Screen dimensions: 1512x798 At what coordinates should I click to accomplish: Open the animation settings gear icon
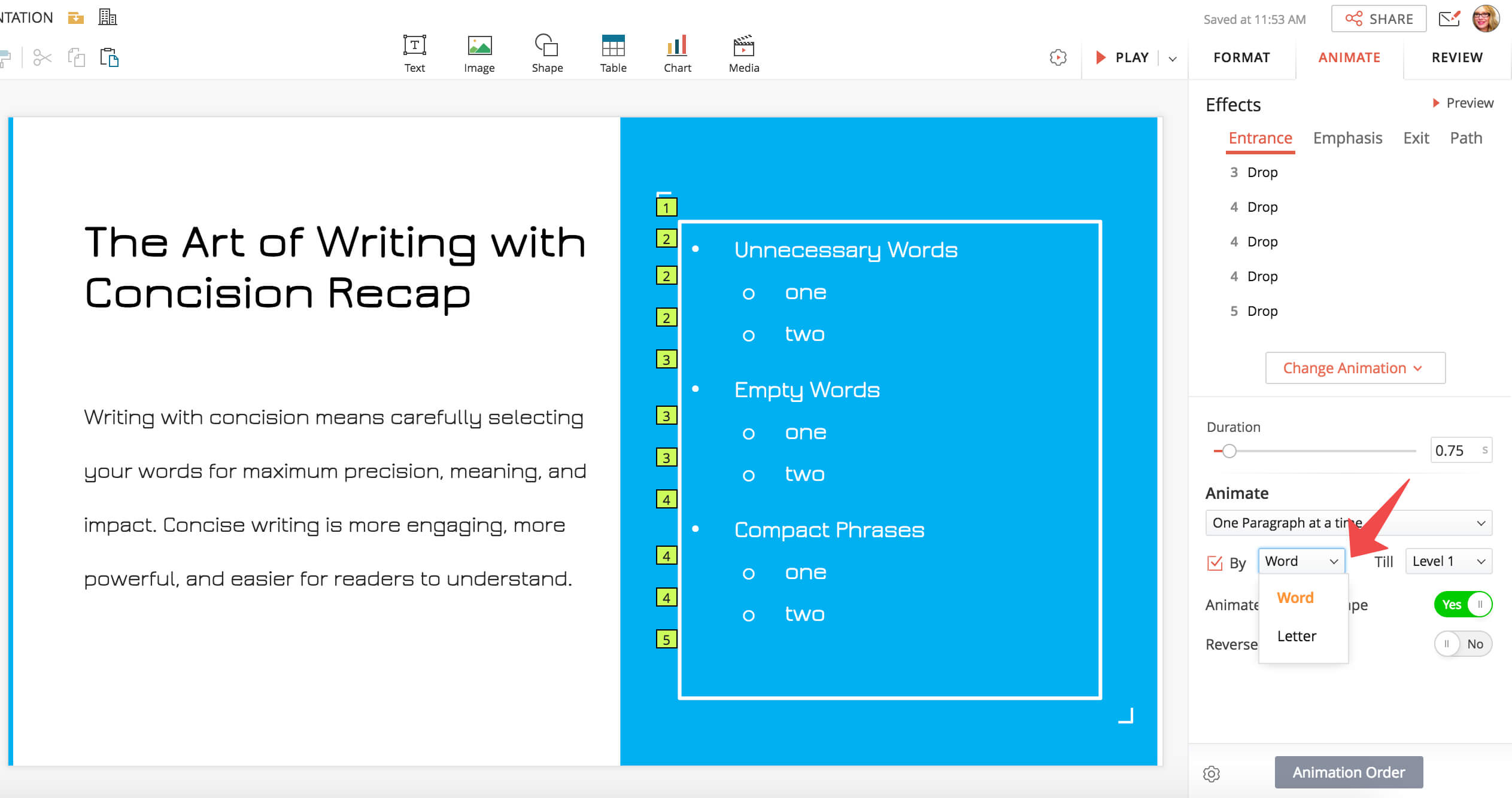[1211, 773]
